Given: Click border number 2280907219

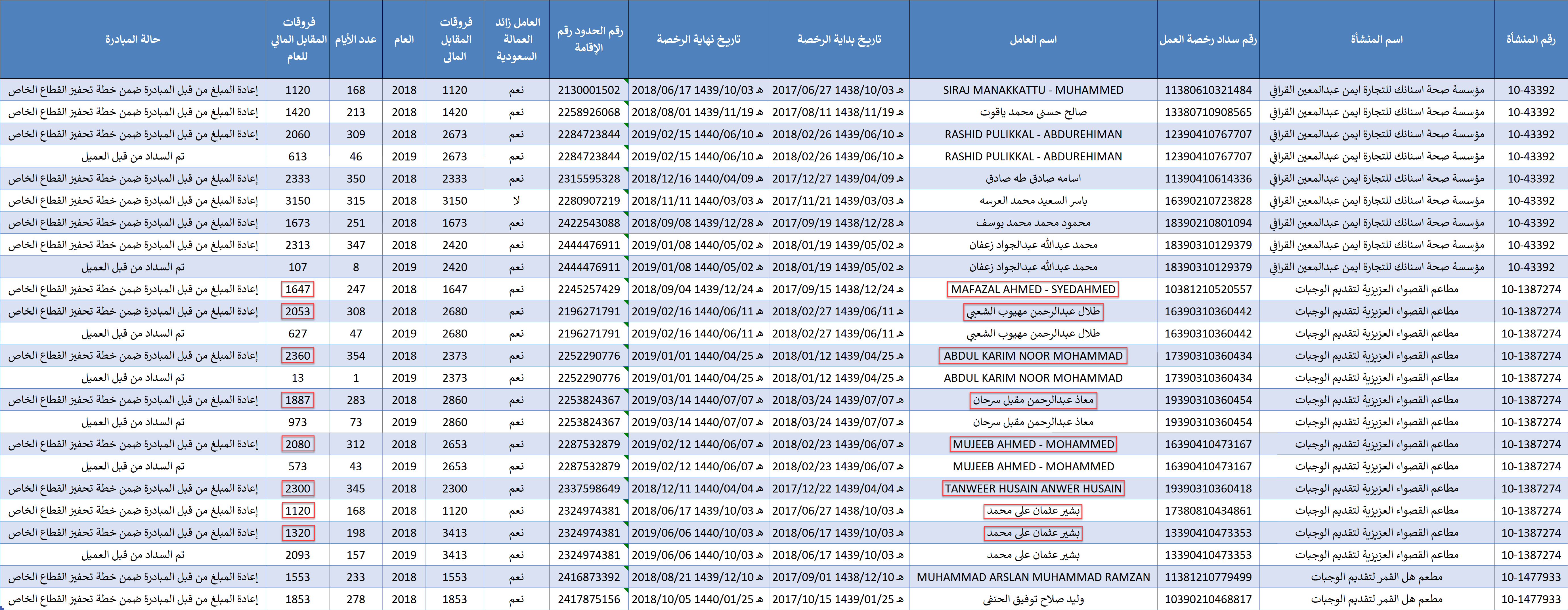Looking at the screenshot, I should click(x=589, y=201).
